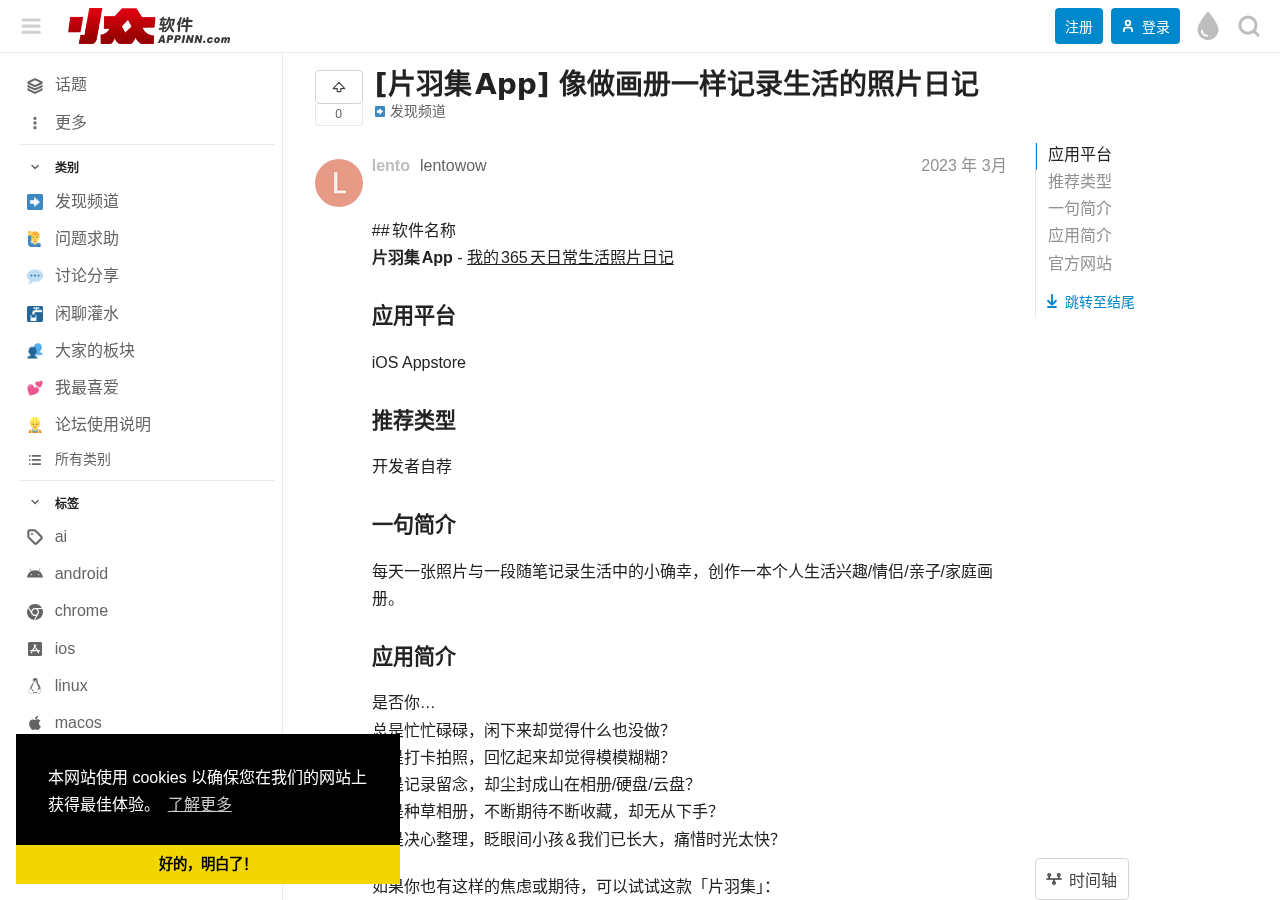Image resolution: width=1280 pixels, height=900 pixels.
Task: Click the linux penguin icon
Action: pos(35,686)
